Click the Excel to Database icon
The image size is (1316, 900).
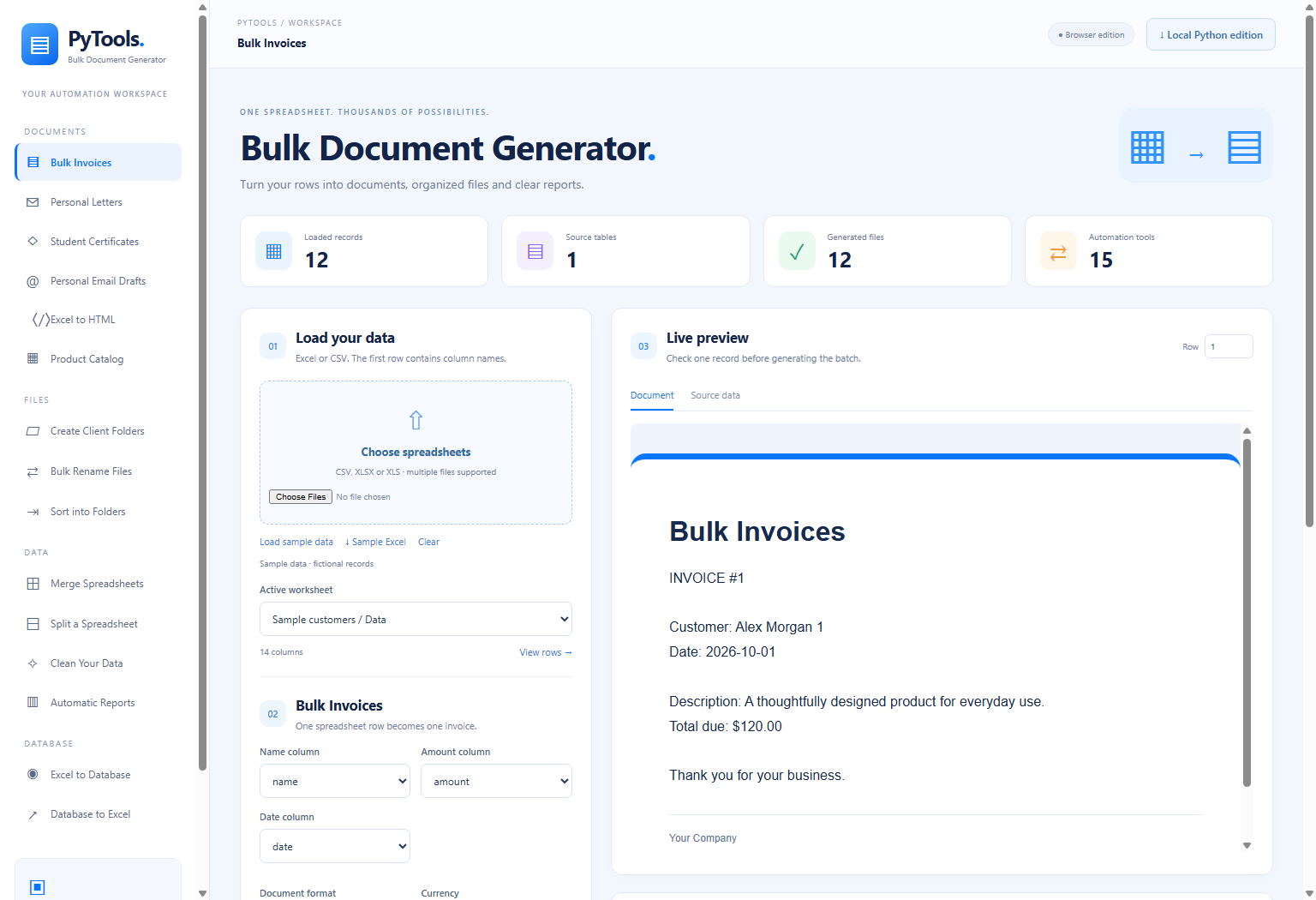(x=33, y=774)
